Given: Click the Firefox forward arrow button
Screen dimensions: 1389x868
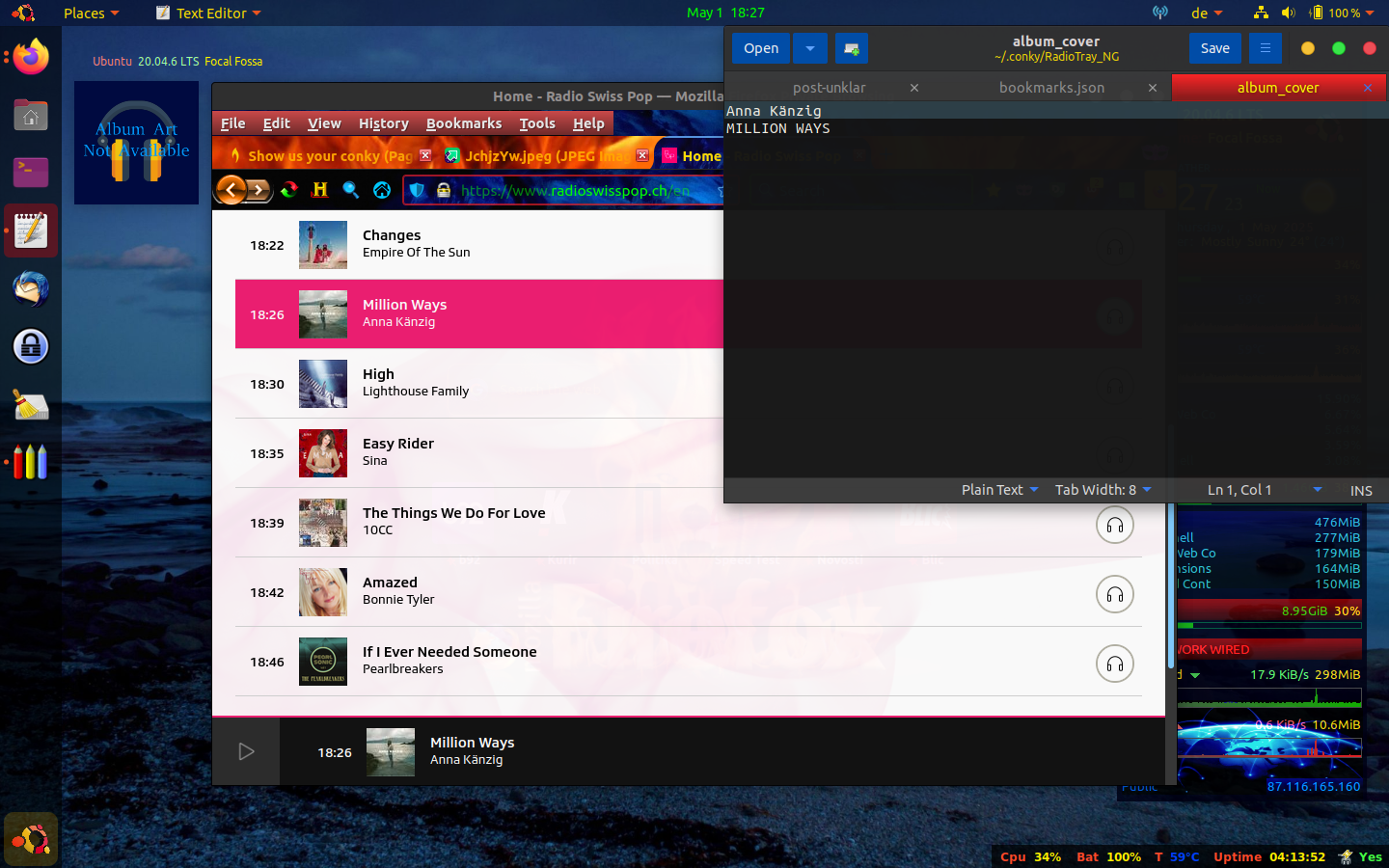Looking at the screenshot, I should pyautogui.click(x=259, y=190).
